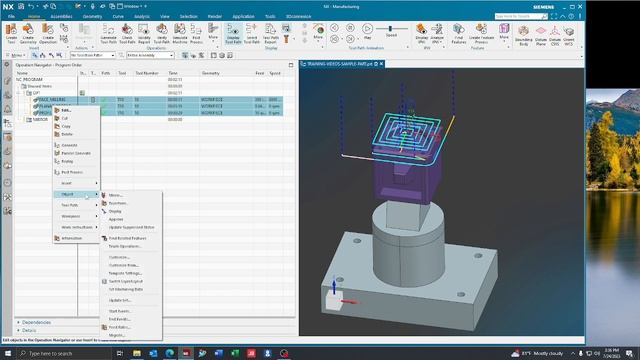
Task: Click the Post Process ribbon icon
Action: [196, 33]
